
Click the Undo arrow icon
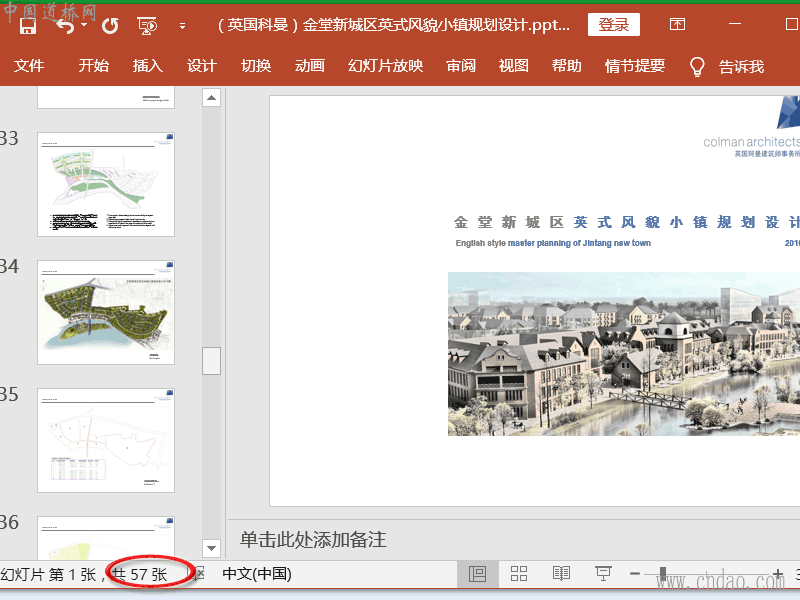point(65,25)
